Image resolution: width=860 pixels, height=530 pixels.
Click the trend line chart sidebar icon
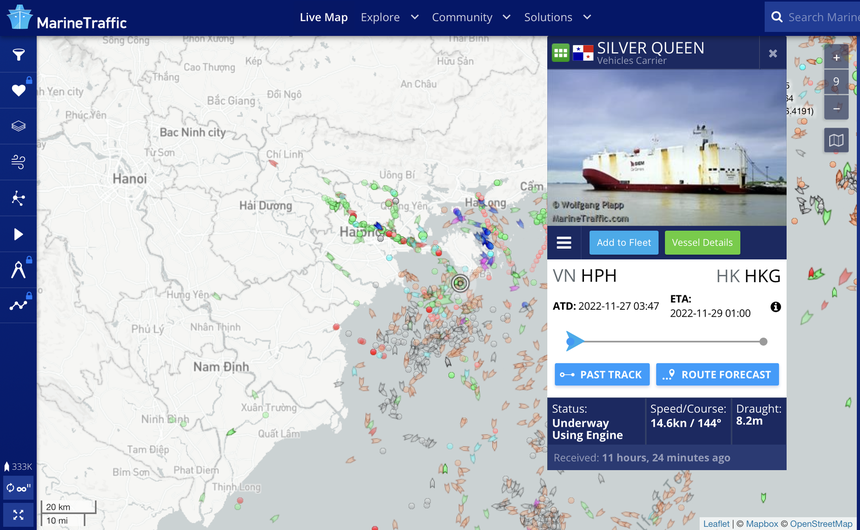point(18,305)
